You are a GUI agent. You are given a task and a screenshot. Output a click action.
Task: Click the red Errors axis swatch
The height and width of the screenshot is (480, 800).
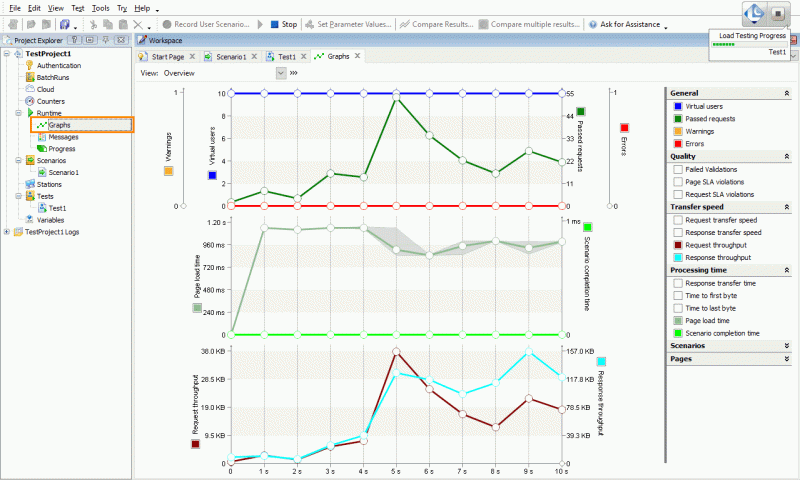point(624,128)
